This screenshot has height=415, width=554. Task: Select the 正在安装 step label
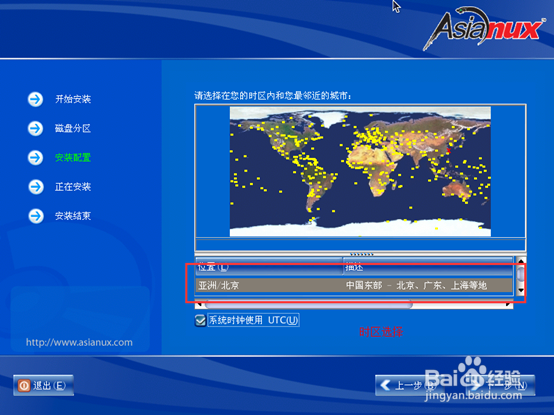point(73,187)
